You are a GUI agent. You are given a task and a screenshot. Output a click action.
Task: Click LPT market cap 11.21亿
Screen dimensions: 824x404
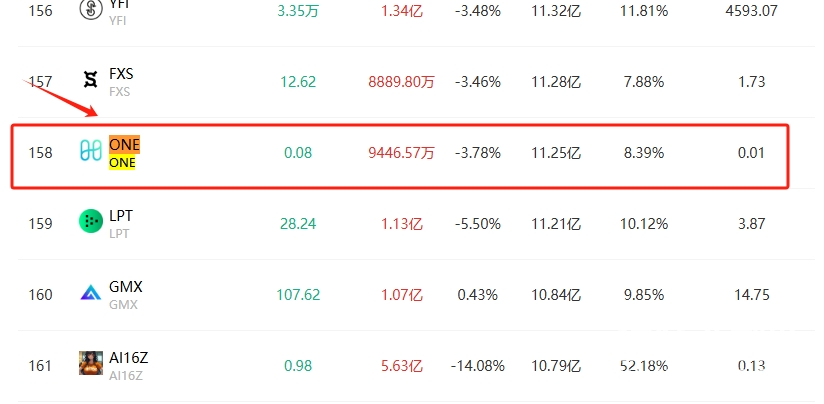click(x=556, y=224)
